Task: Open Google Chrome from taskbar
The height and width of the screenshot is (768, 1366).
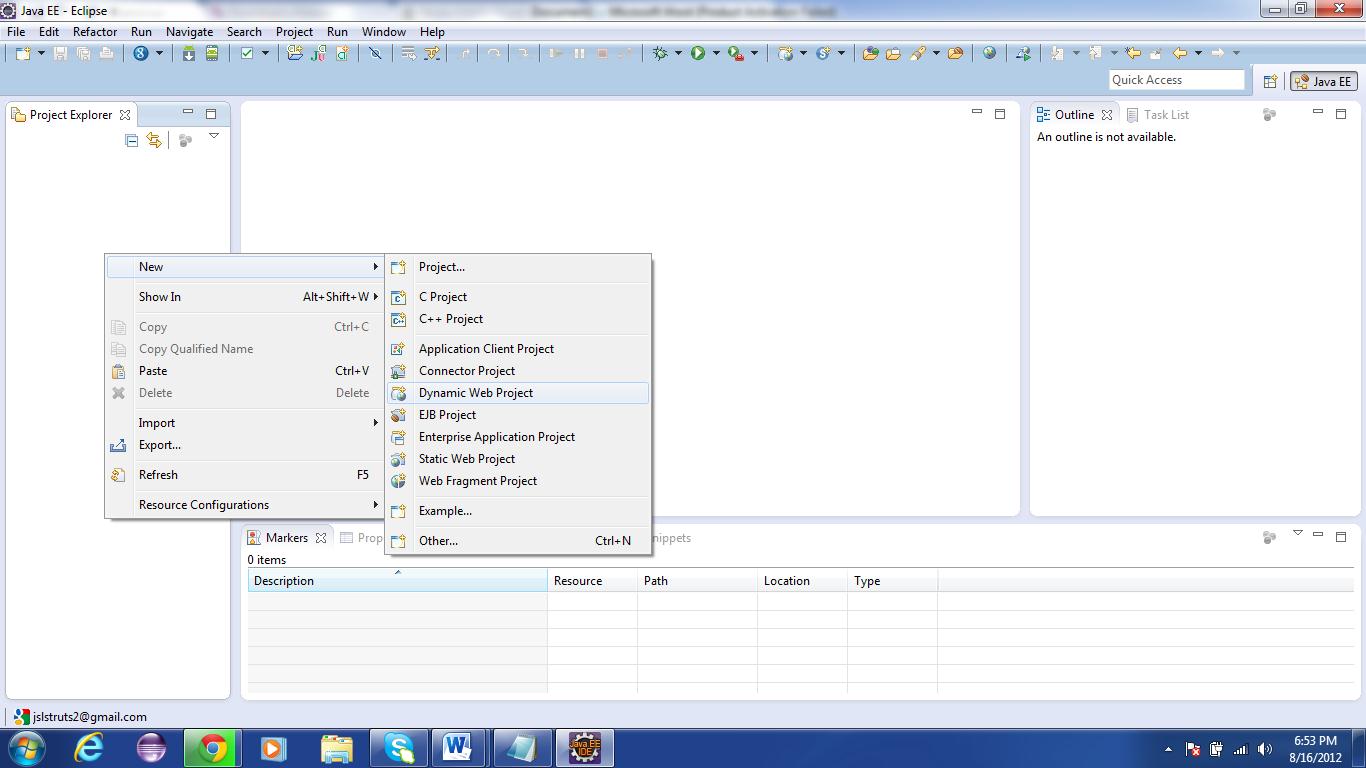Action: pos(213,748)
